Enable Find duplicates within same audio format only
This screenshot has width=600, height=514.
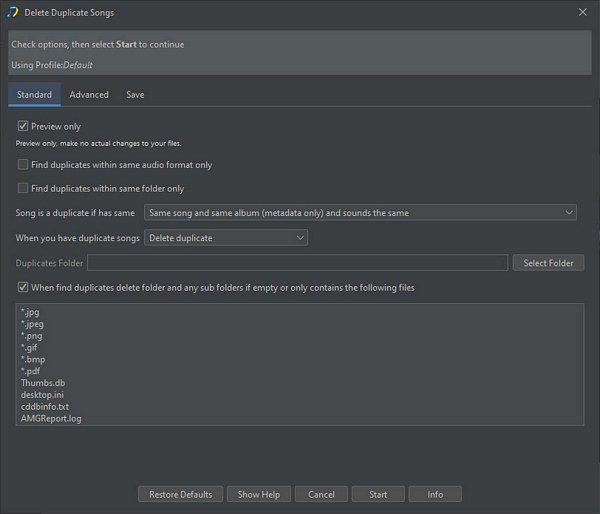23,165
